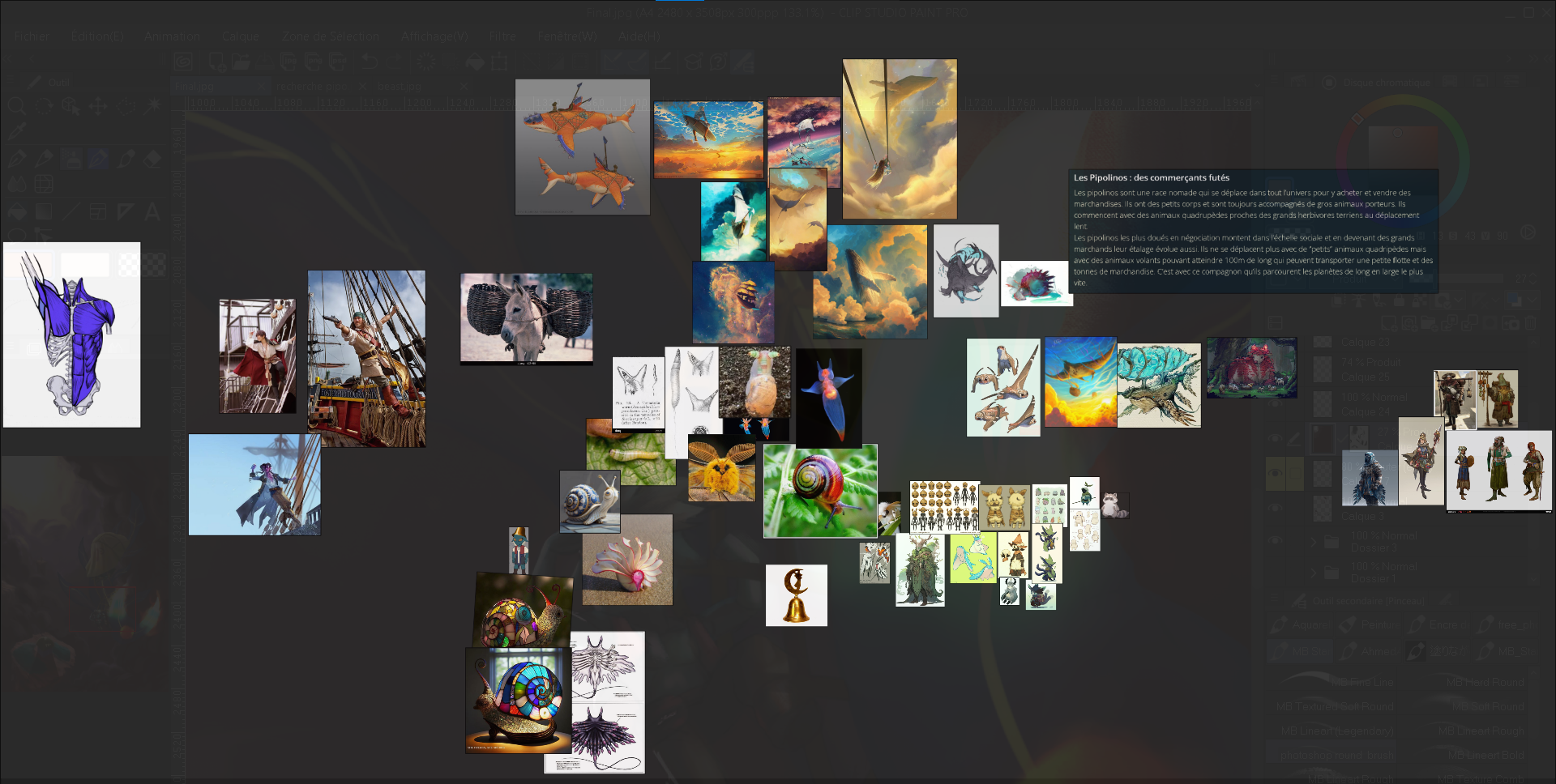Click the Undo arrow in the command bar
This screenshot has height=784, width=1556.
pyautogui.click(x=370, y=62)
